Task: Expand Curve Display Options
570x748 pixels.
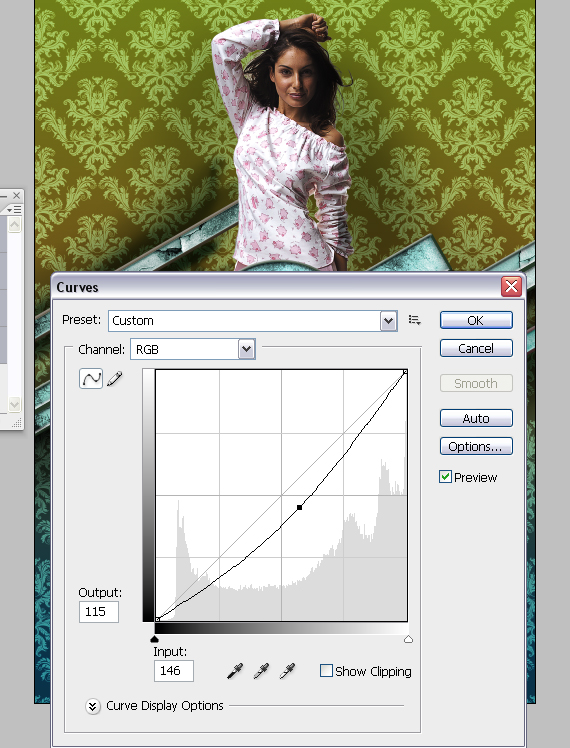Action: click(x=93, y=706)
